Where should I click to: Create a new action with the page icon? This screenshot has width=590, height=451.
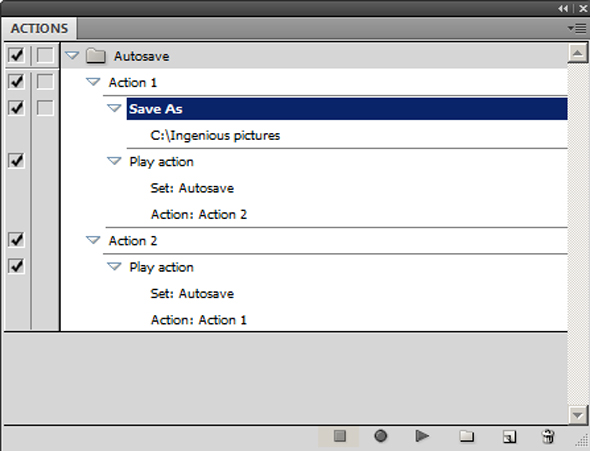(x=509, y=436)
